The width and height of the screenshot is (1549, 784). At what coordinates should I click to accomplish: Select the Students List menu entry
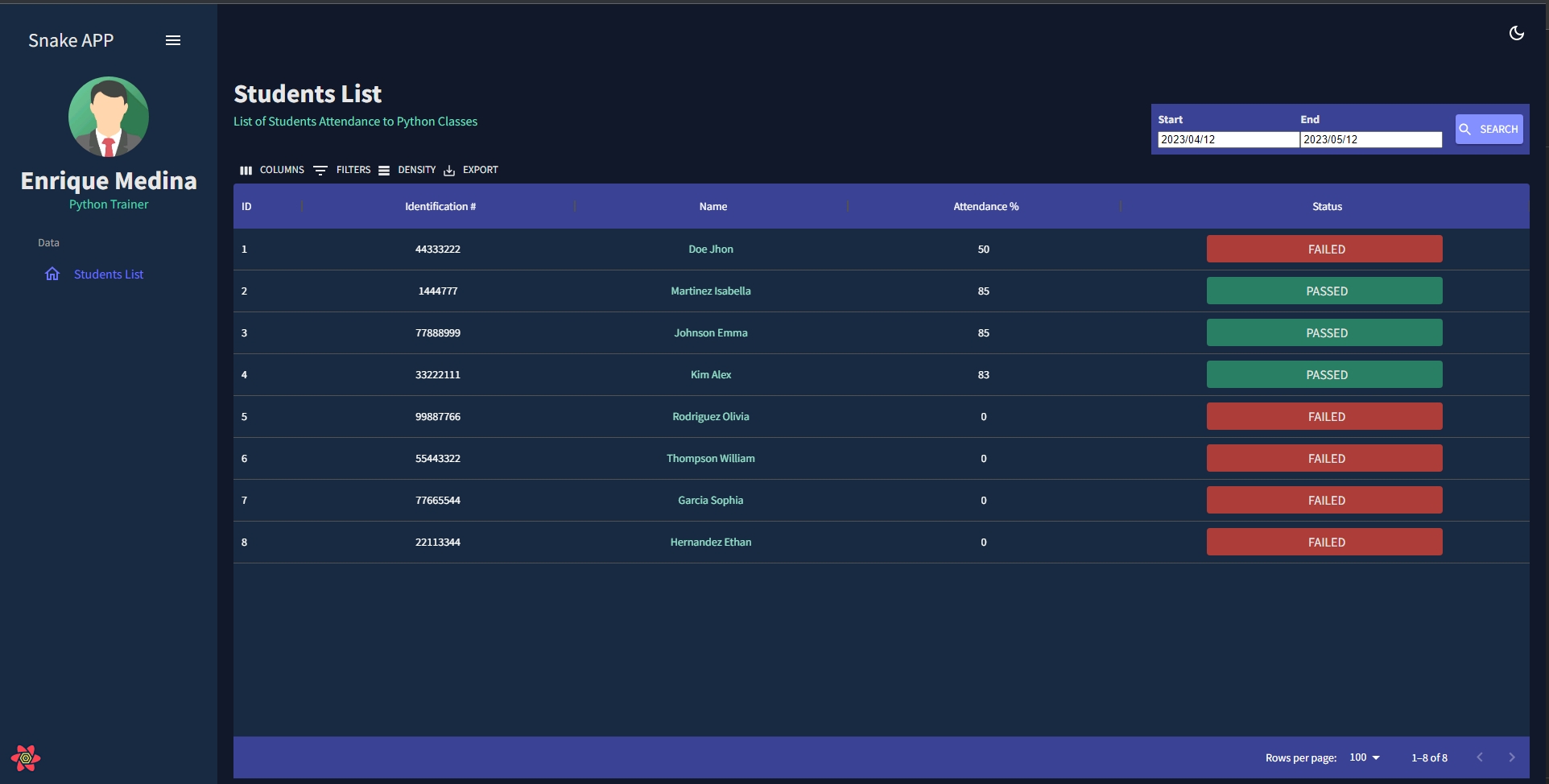pos(109,274)
